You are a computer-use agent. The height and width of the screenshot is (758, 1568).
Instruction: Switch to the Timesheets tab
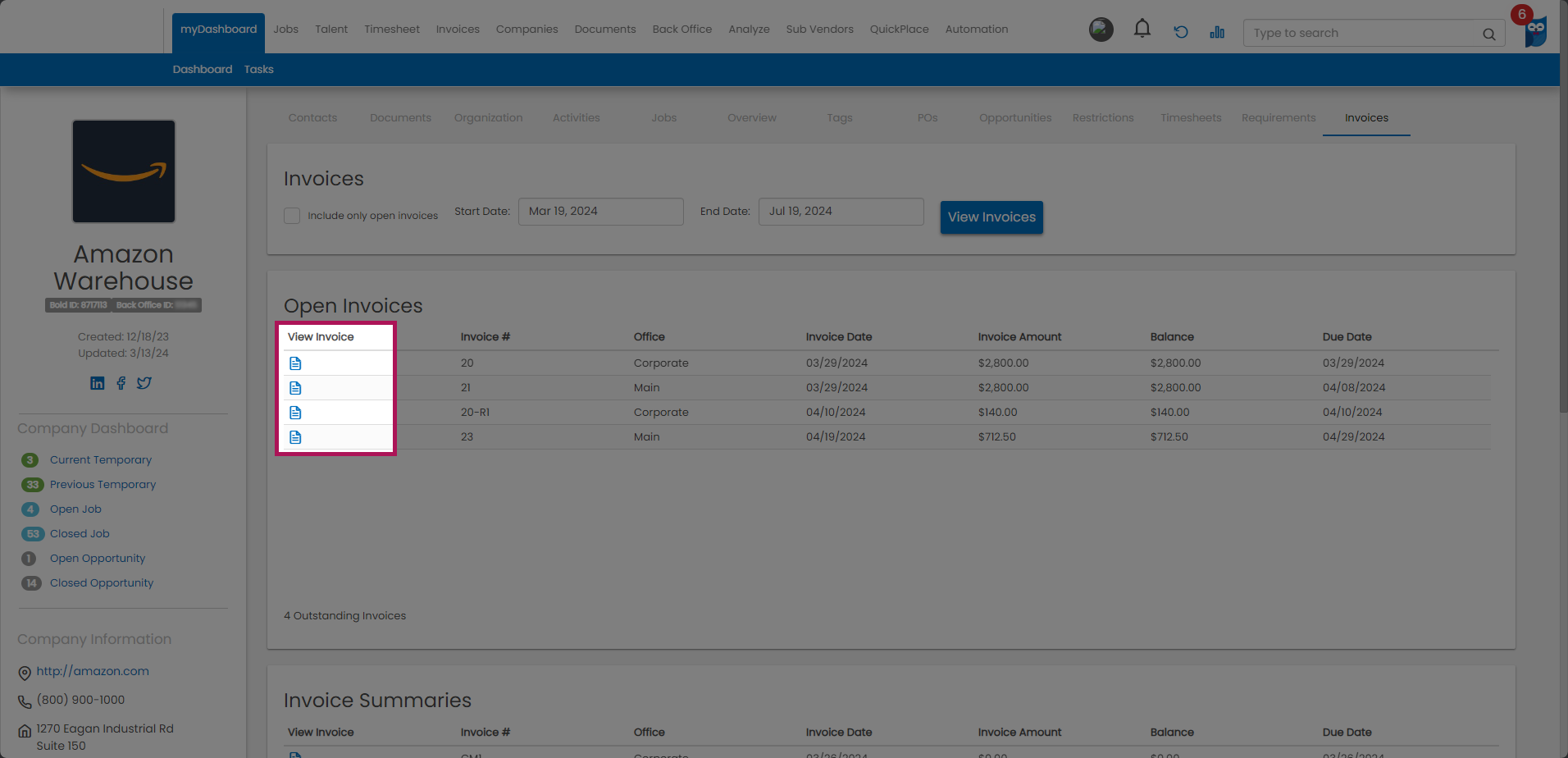[1191, 118]
